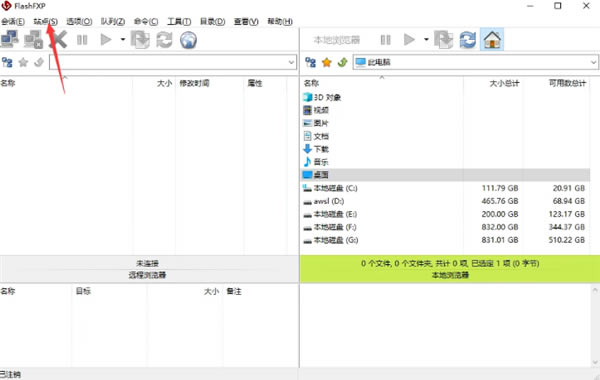Viewport: 600px width, 380px height.
Task: Click the Connect icon in remote toolbar
Action: pyautogui.click(x=10, y=39)
